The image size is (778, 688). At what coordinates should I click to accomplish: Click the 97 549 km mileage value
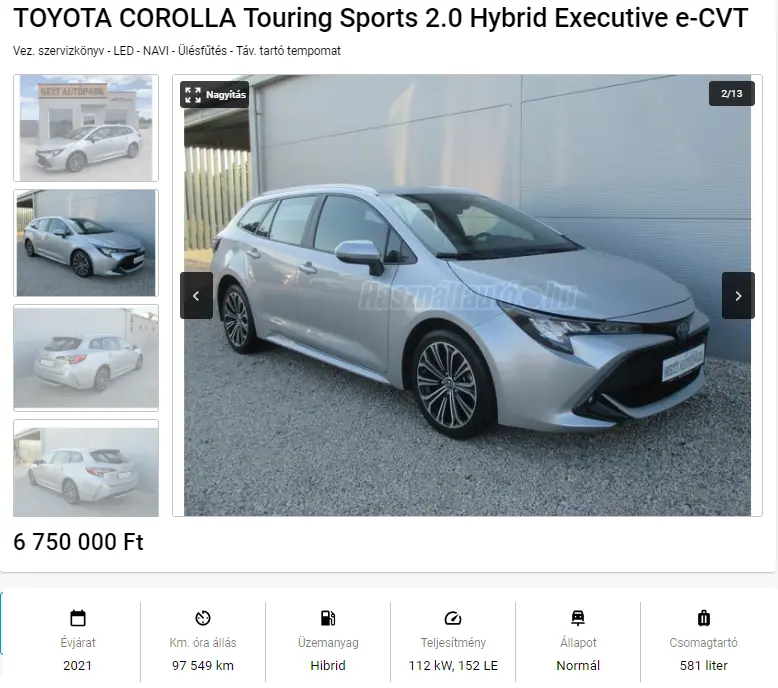203,665
